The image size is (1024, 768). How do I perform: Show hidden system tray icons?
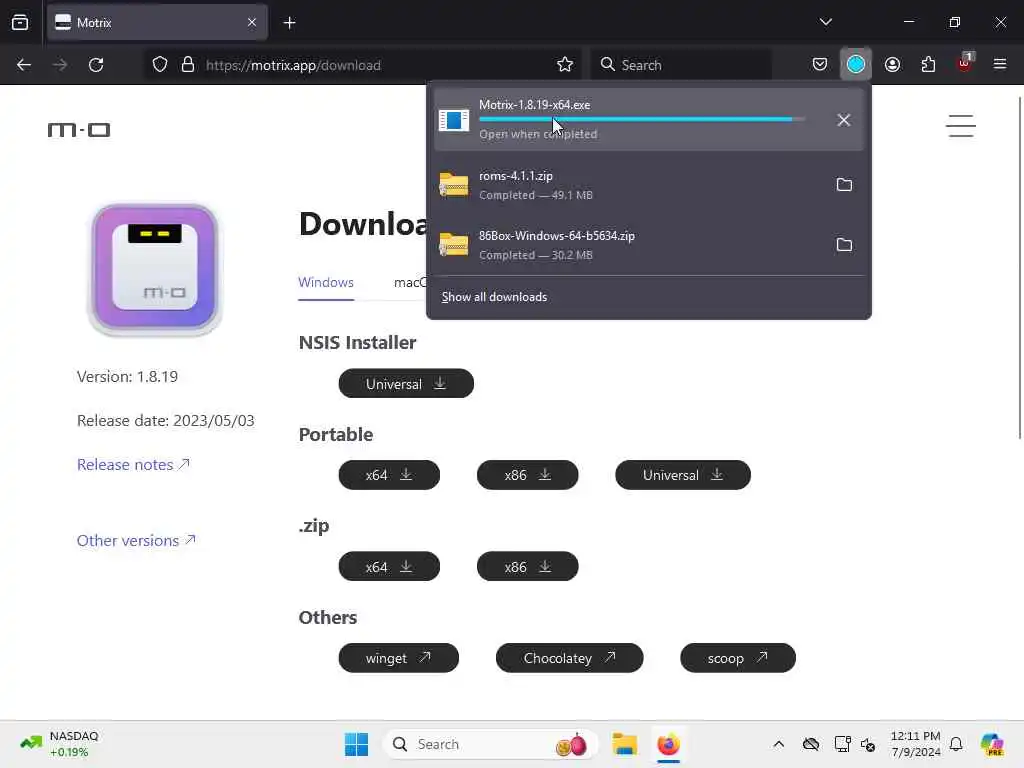pos(778,744)
